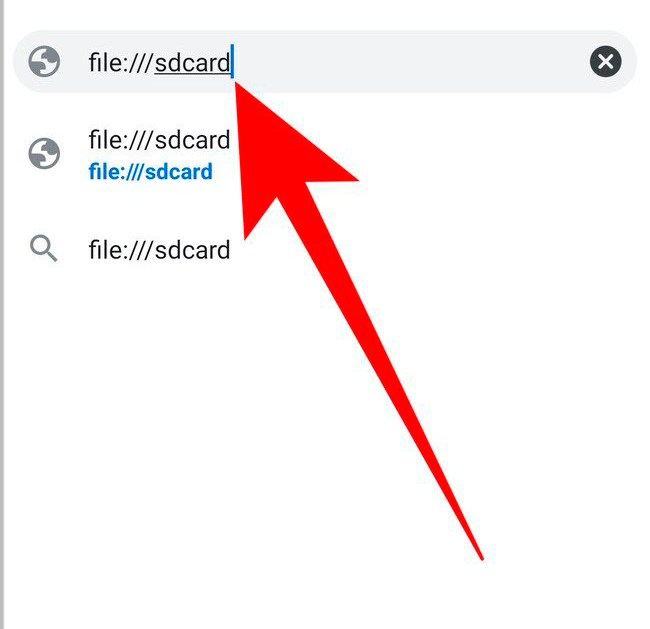Viewport: 650px width, 629px height.
Task: Choose the file:///sdcard text next to the magnifier
Action: (159, 250)
